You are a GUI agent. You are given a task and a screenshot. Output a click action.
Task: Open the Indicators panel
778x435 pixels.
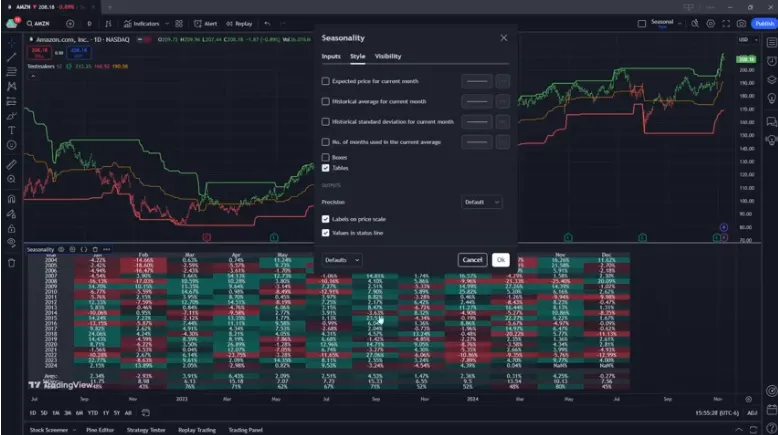pyautogui.click(x=141, y=23)
